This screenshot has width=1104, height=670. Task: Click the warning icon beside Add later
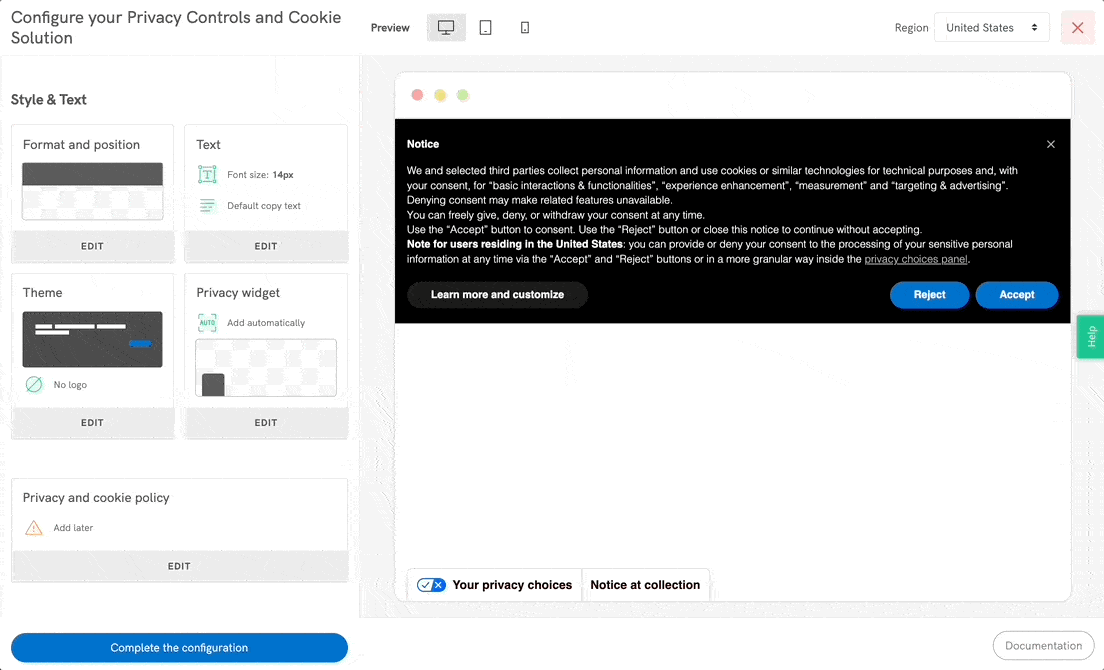(x=34, y=528)
